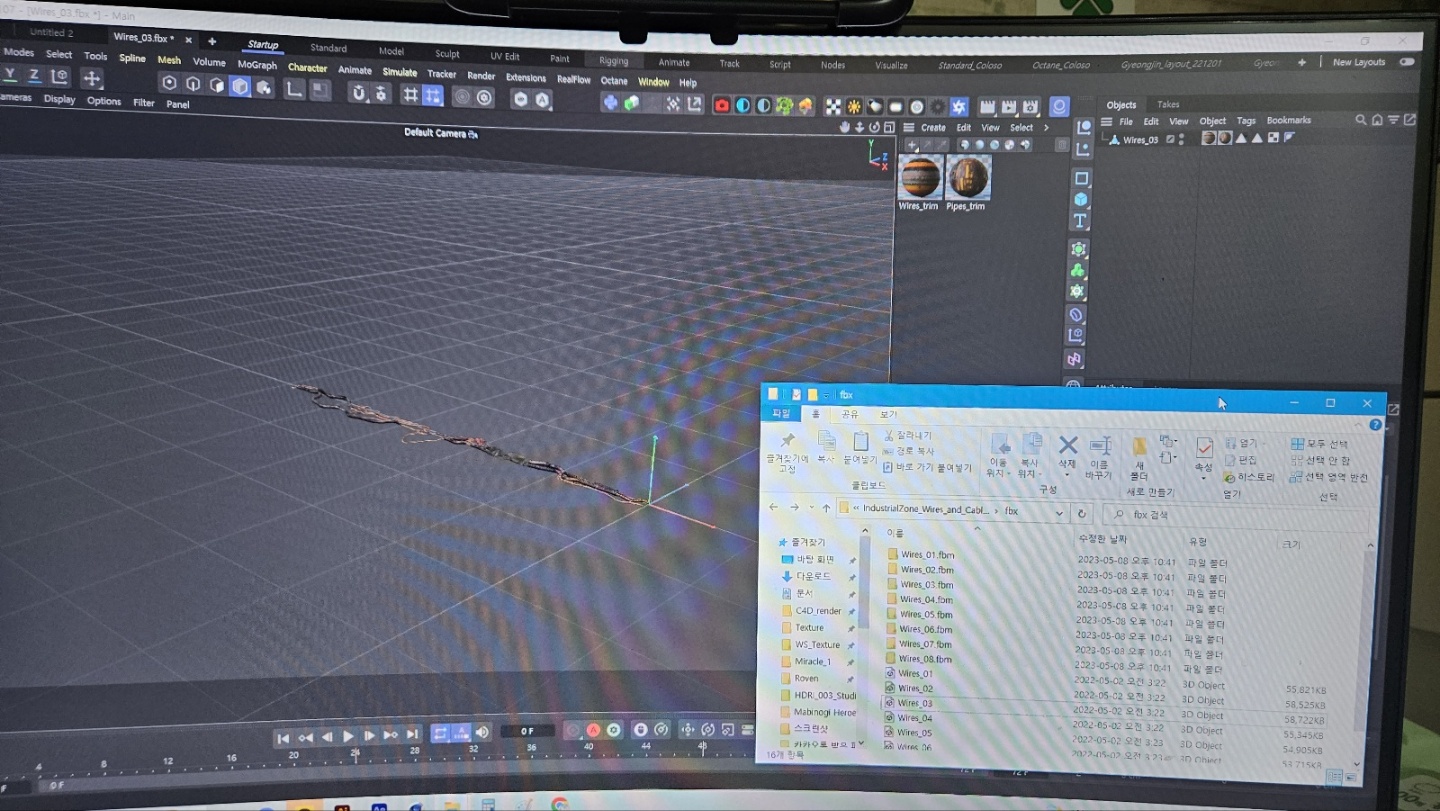Select the Points mode icon

pos(169,83)
